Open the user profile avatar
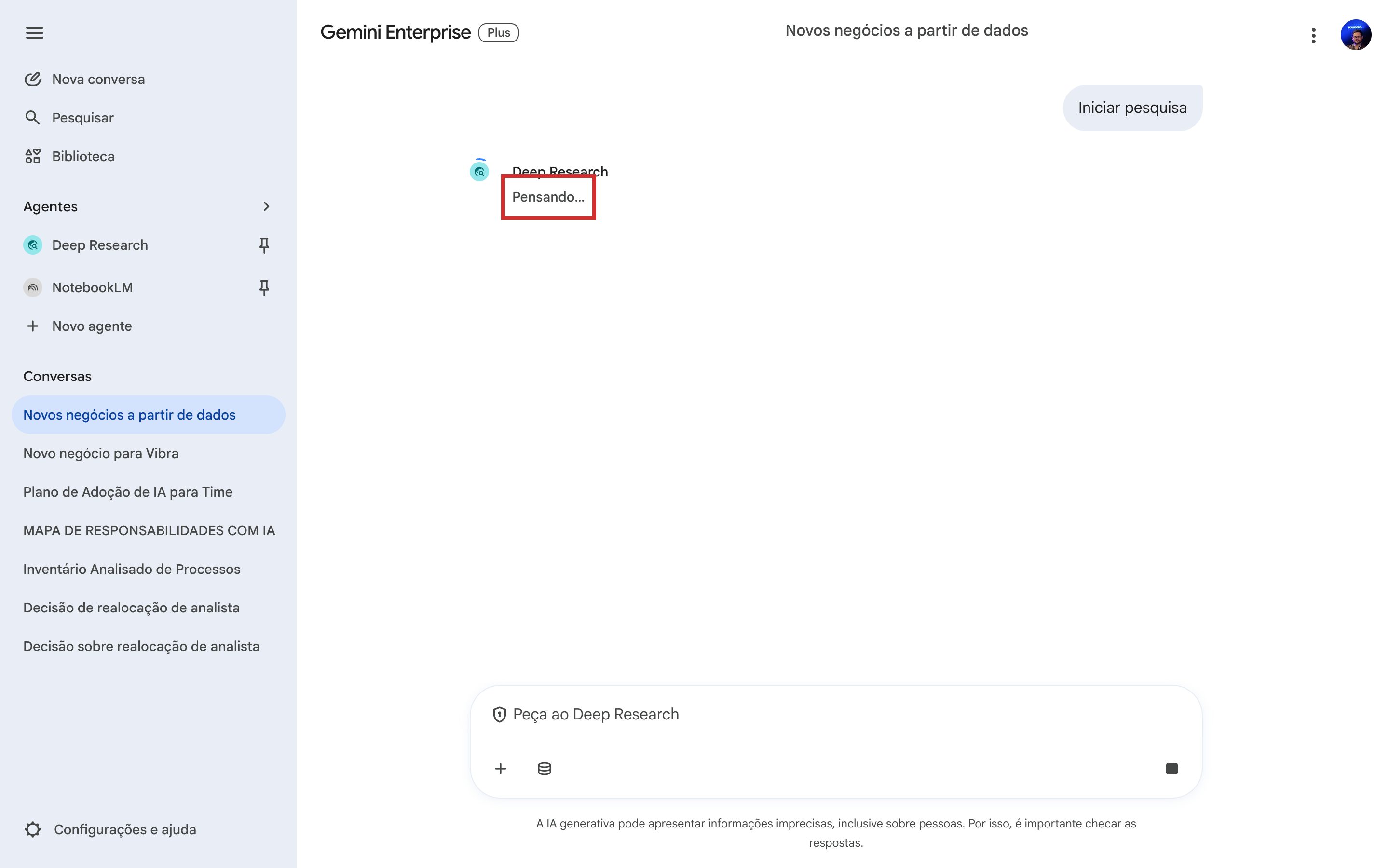Viewport: 1389px width, 868px height. [1356, 35]
